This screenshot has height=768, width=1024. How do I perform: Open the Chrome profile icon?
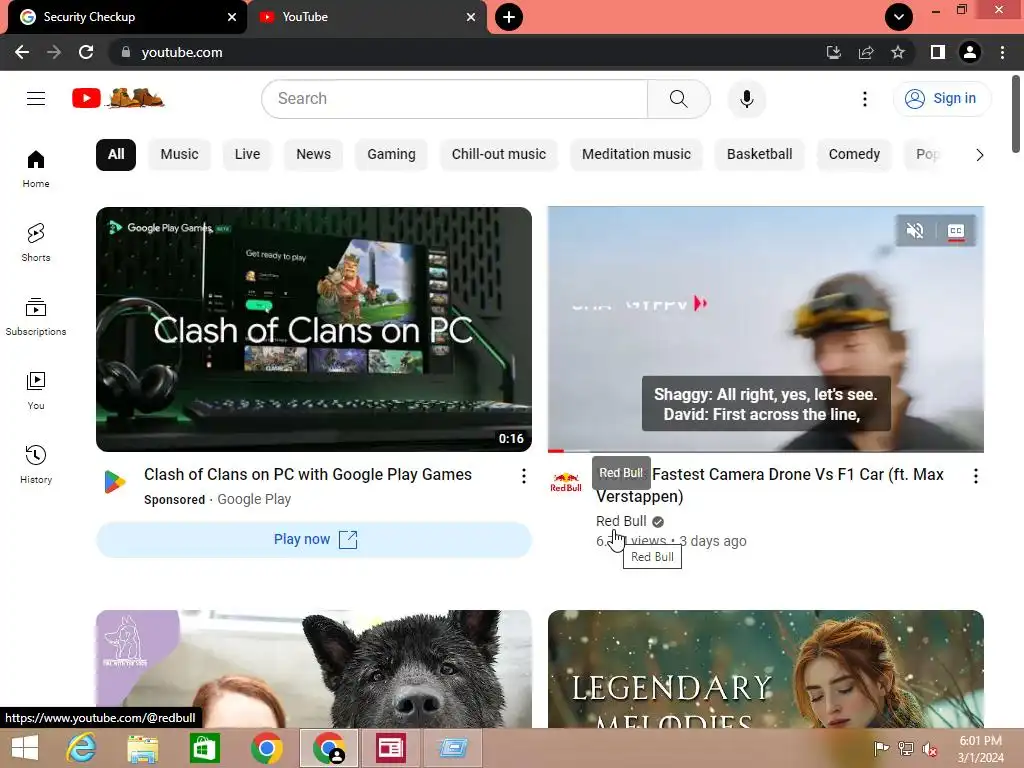click(970, 52)
